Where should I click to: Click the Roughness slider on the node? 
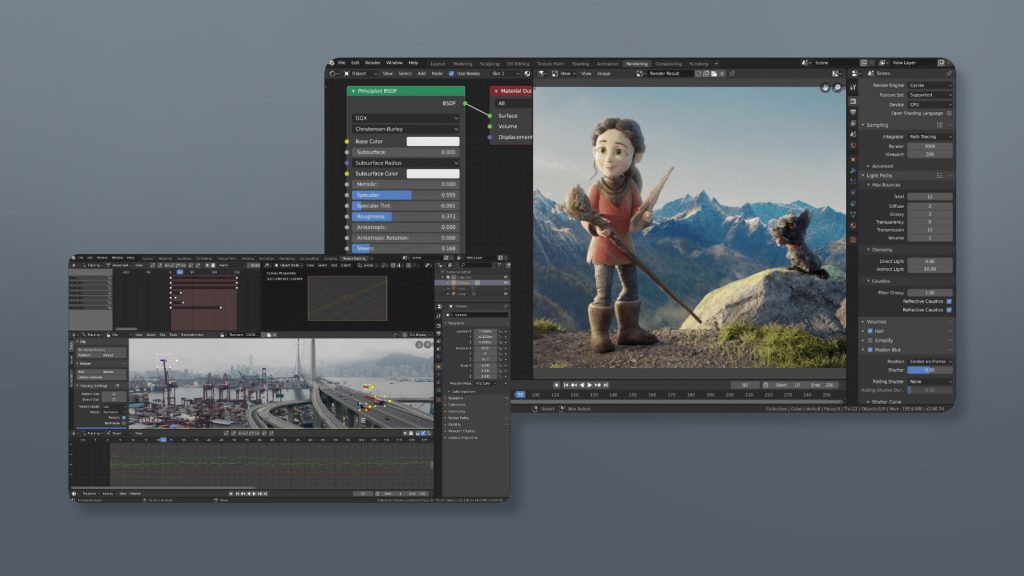[404, 216]
